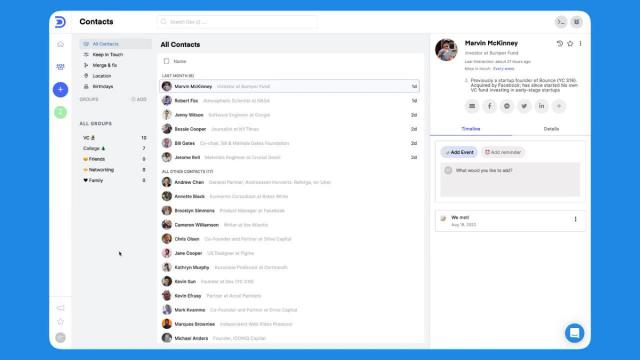Select the Kevin Efrusy contact row
Screen dimensions: 640x360
[289, 296]
